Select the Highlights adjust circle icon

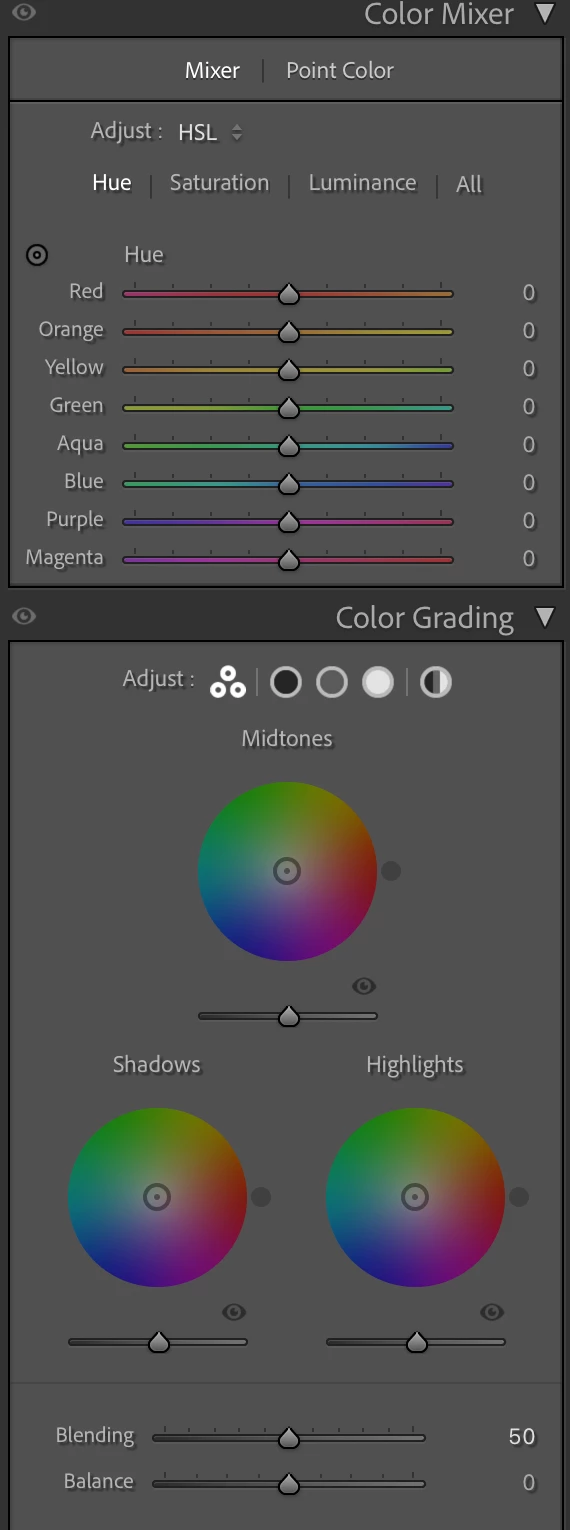(378, 683)
